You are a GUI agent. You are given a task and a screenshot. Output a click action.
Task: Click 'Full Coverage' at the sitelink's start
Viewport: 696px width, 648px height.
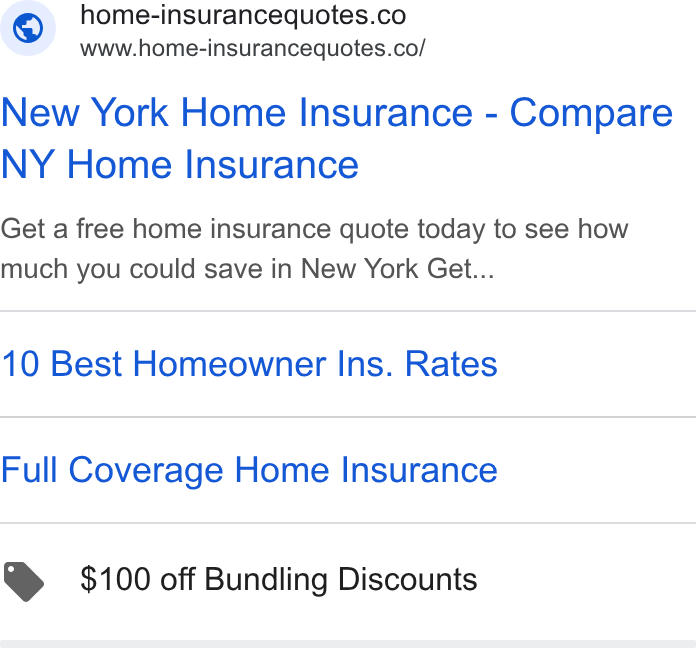[x=112, y=470]
